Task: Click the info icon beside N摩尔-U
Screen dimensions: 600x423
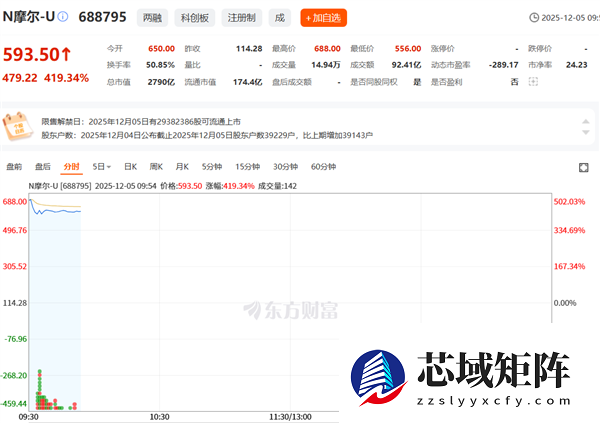Action: point(63,16)
